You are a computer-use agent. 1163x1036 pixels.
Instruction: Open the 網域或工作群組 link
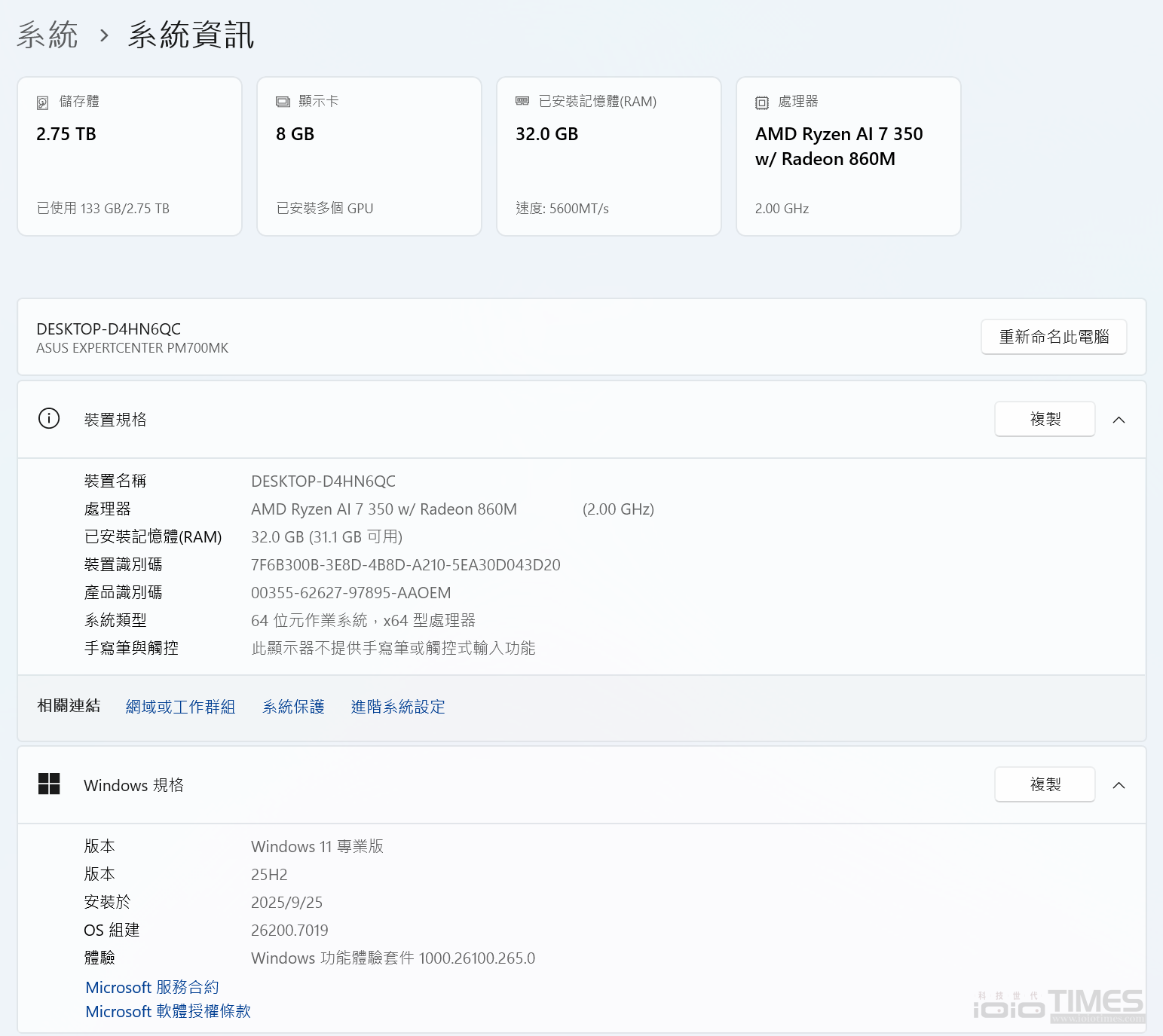(x=180, y=707)
